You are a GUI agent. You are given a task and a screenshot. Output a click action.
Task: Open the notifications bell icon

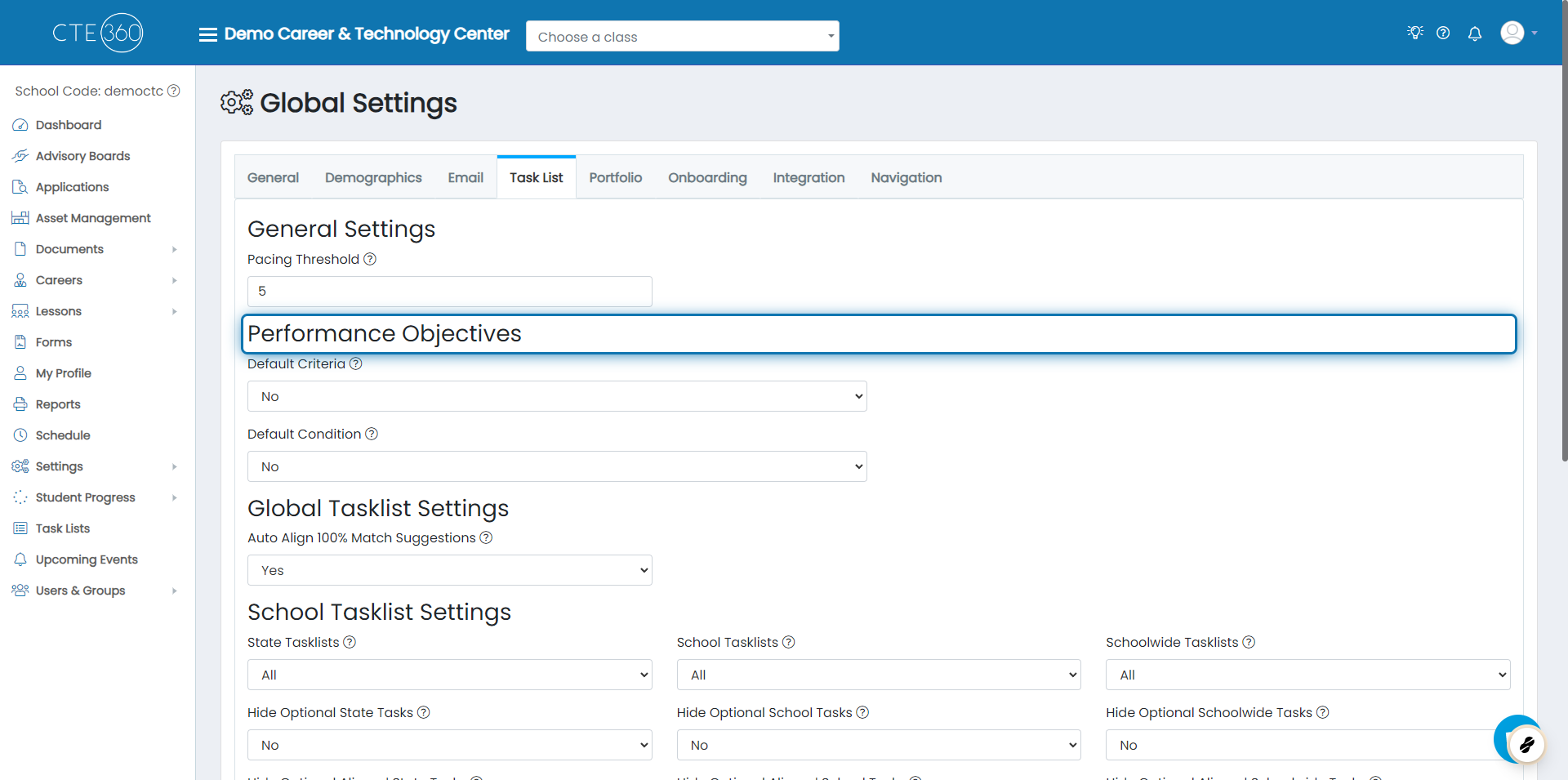pos(1475,33)
